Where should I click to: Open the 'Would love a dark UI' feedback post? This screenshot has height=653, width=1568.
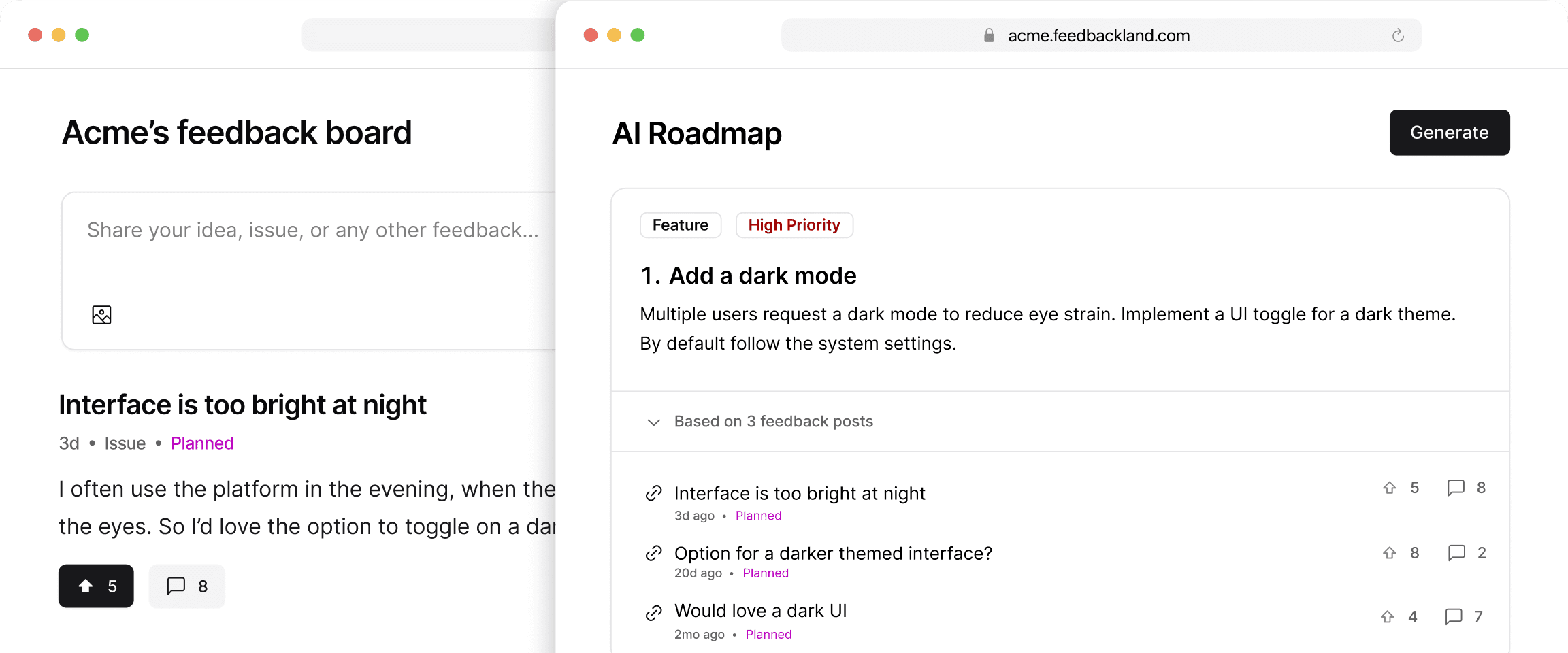click(760, 610)
